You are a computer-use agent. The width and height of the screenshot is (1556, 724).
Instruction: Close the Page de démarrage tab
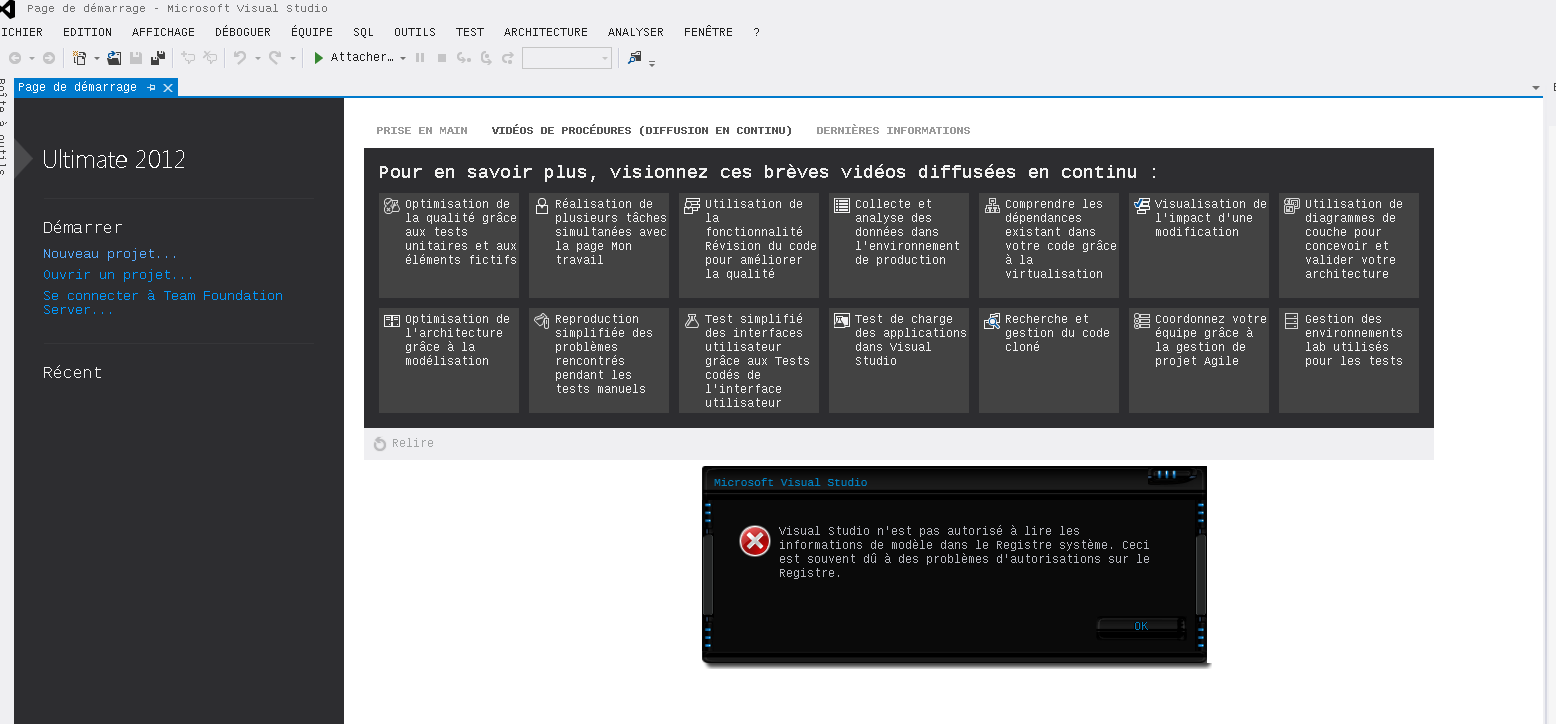[168, 88]
